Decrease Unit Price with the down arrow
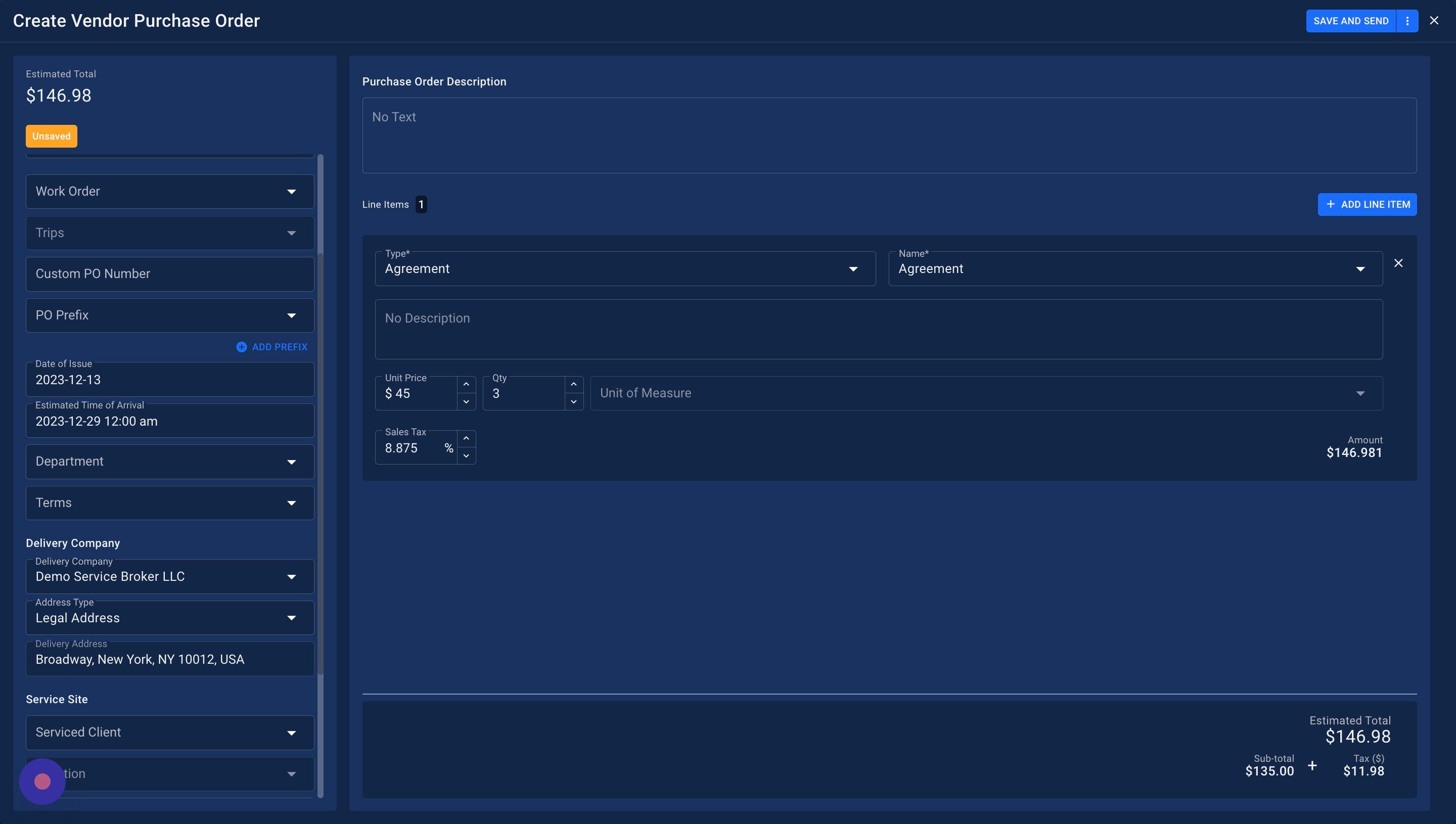Viewport: 1456px width, 824px height. (466, 402)
